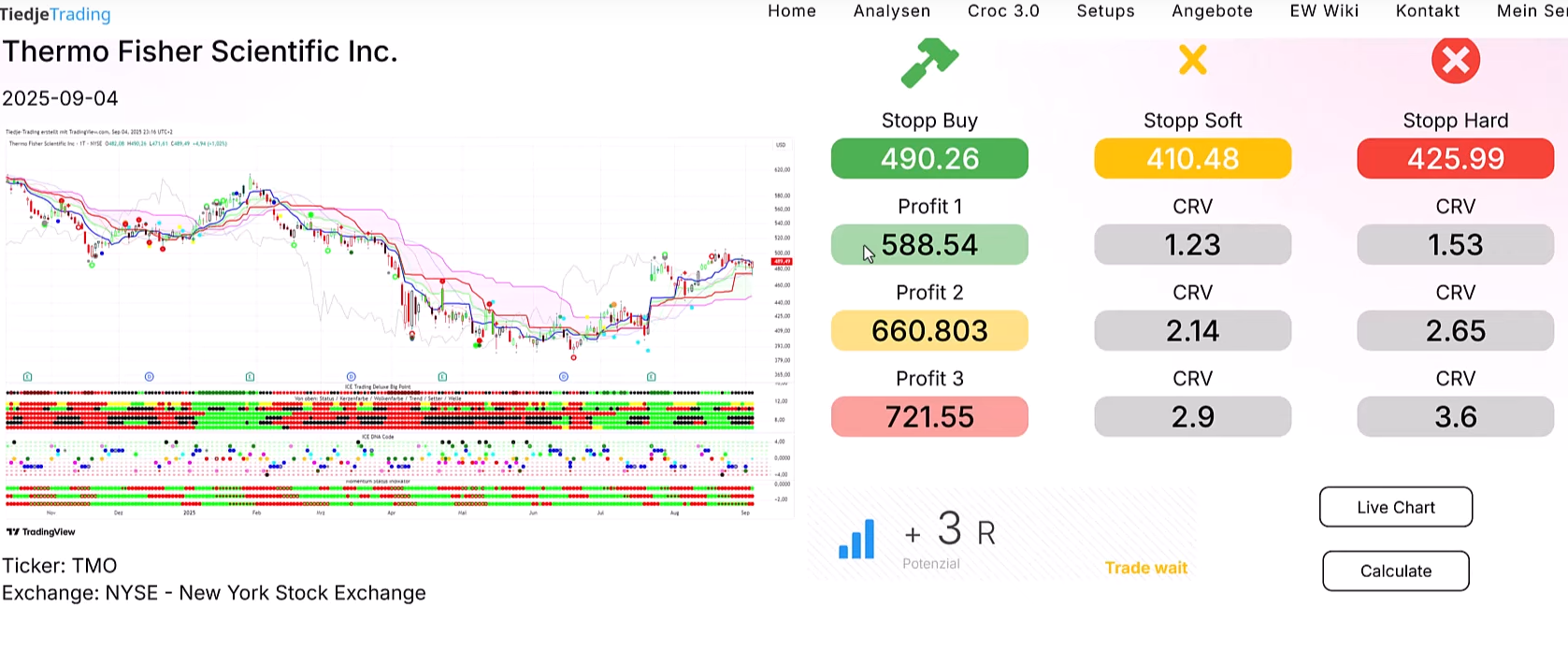Viewport: 1568px width, 651px height.
Task: Select the red Stopp Hard value 425.99
Action: (x=1455, y=159)
